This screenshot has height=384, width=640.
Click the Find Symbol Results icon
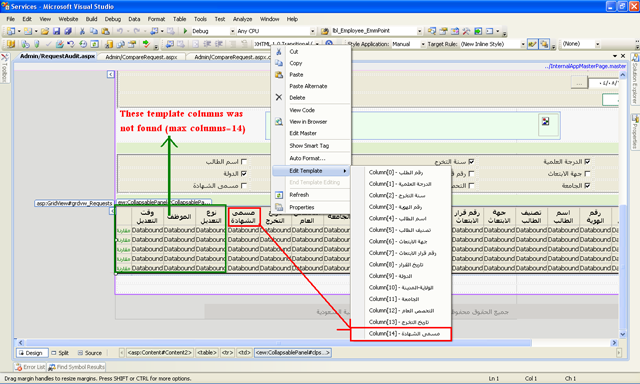coord(52,367)
